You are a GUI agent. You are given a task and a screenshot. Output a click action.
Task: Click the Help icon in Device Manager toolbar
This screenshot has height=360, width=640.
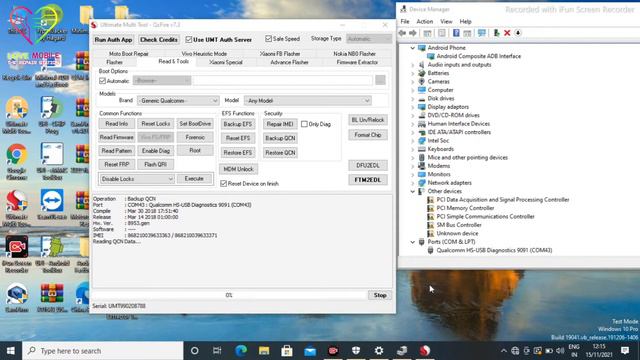[456, 33]
